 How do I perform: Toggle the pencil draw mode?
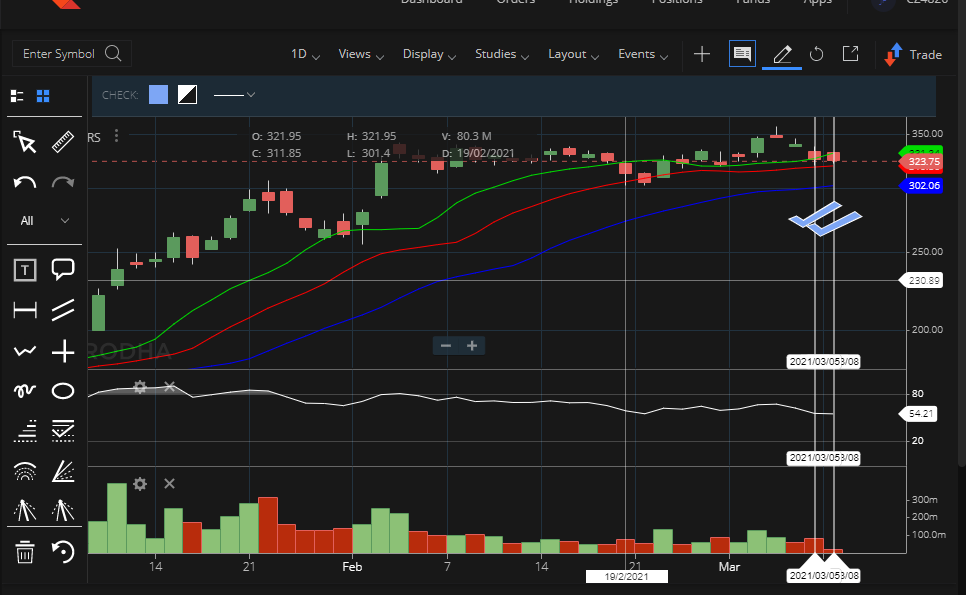782,54
